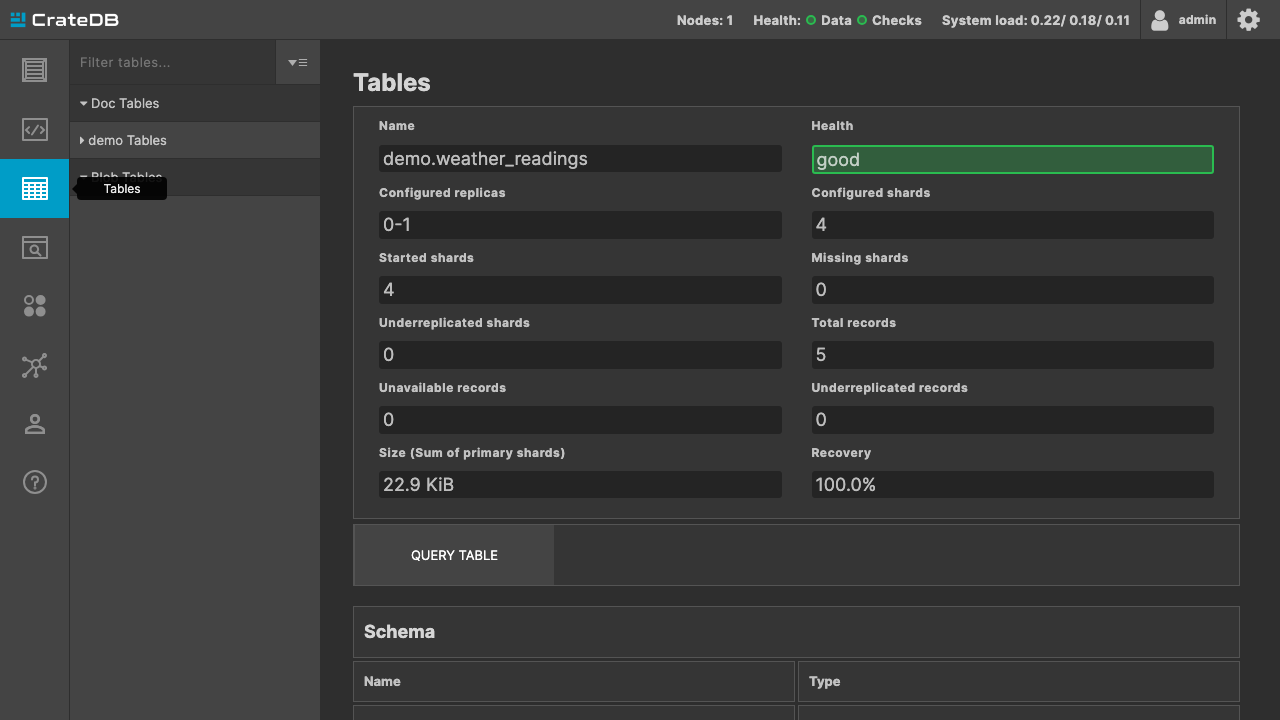The width and height of the screenshot is (1280, 720).
Task: Click the 22.9 KiB size value
Action: pyautogui.click(x=580, y=484)
